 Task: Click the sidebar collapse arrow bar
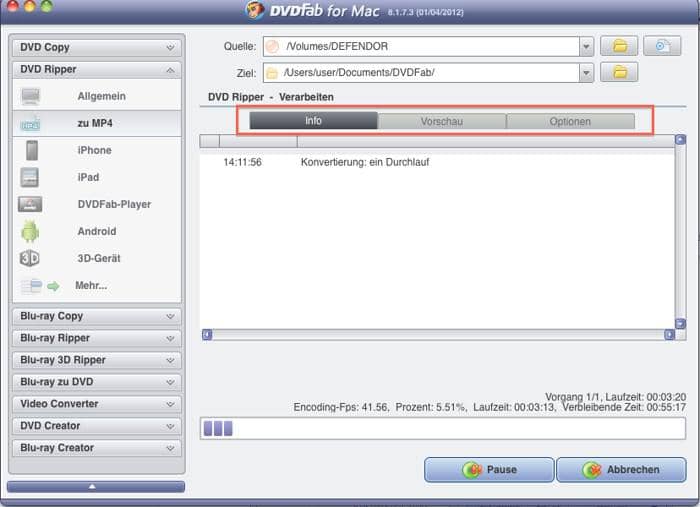(96, 486)
